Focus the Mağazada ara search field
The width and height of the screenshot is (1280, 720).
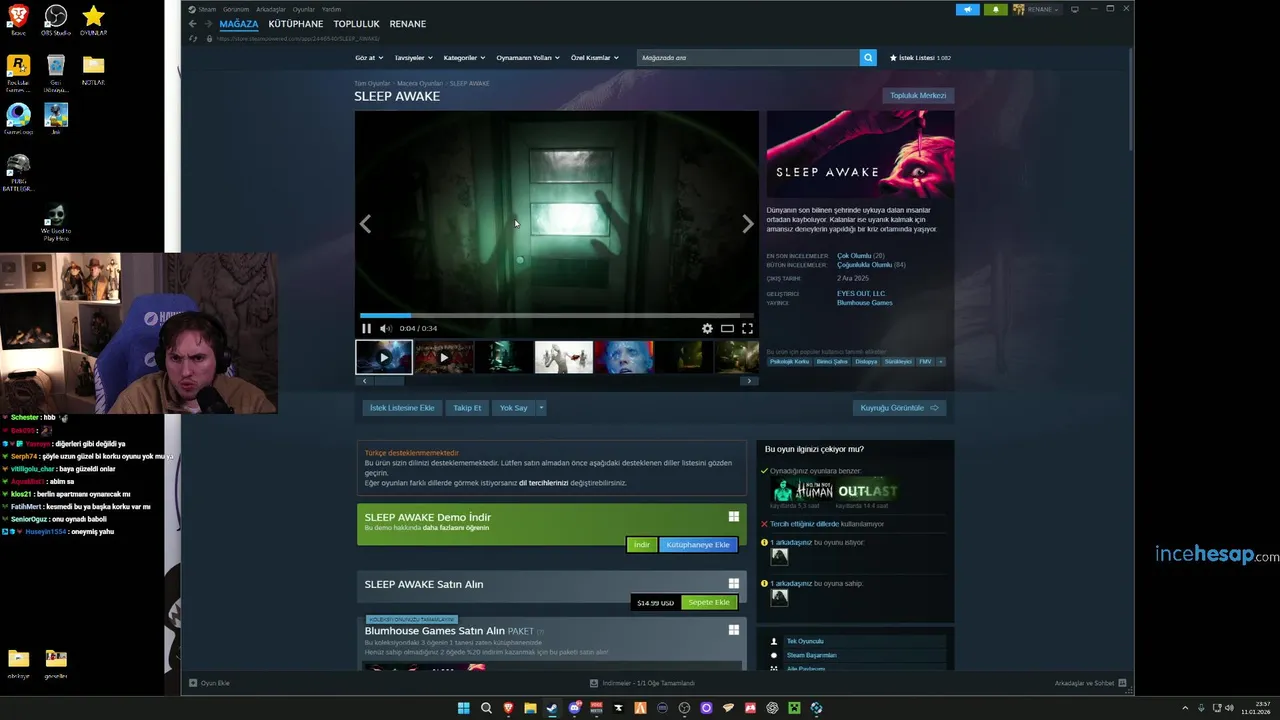tap(748, 58)
